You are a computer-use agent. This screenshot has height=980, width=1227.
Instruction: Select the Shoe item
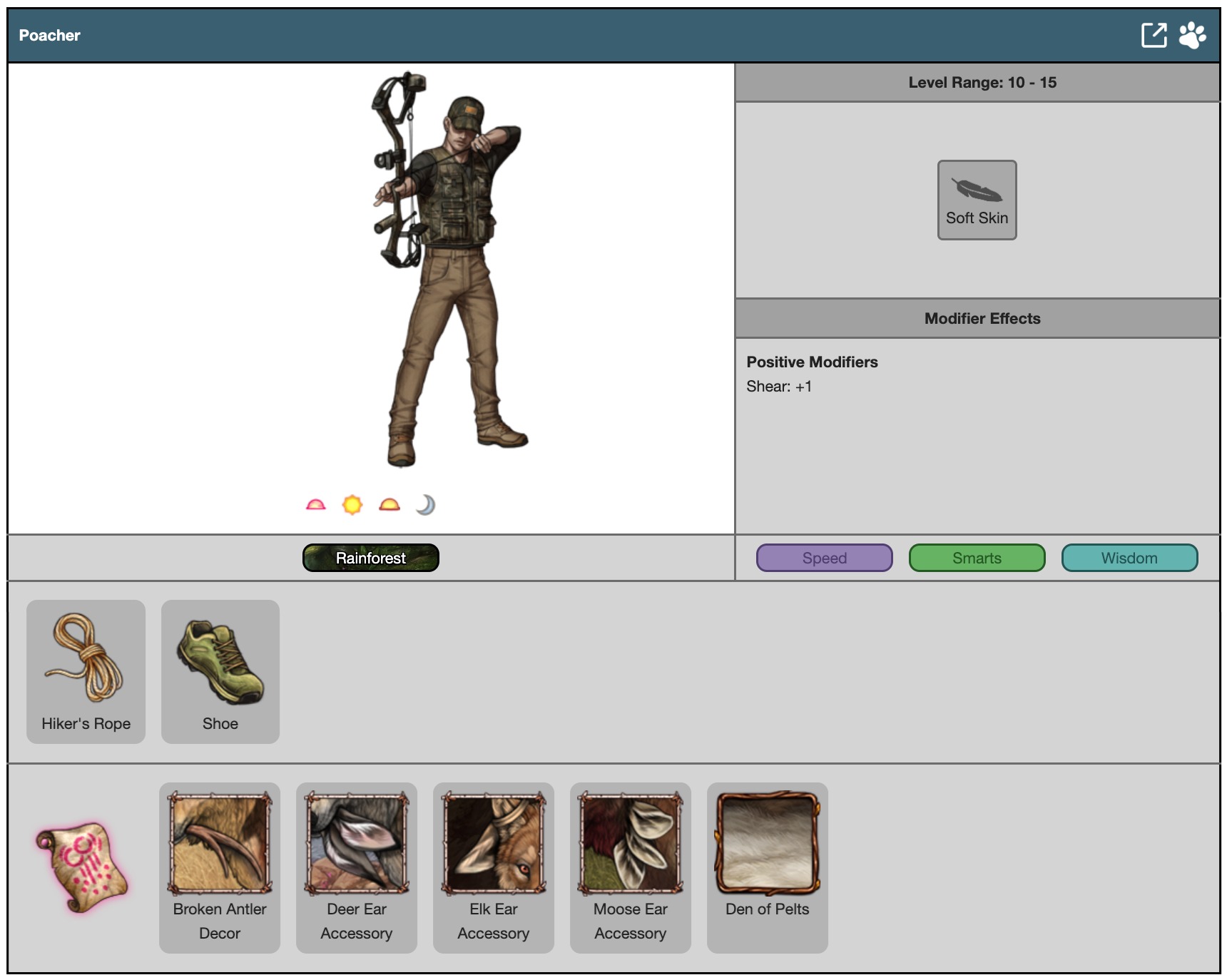220,671
